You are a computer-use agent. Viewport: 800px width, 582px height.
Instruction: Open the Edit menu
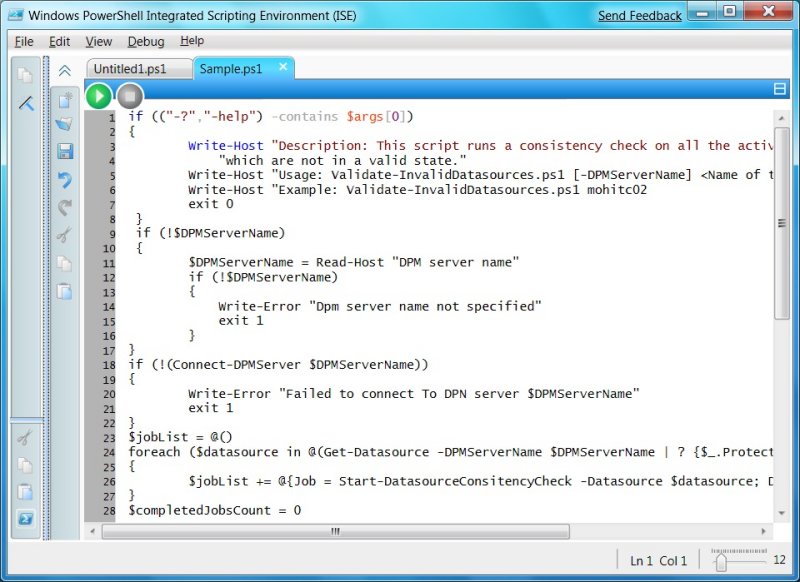59,41
